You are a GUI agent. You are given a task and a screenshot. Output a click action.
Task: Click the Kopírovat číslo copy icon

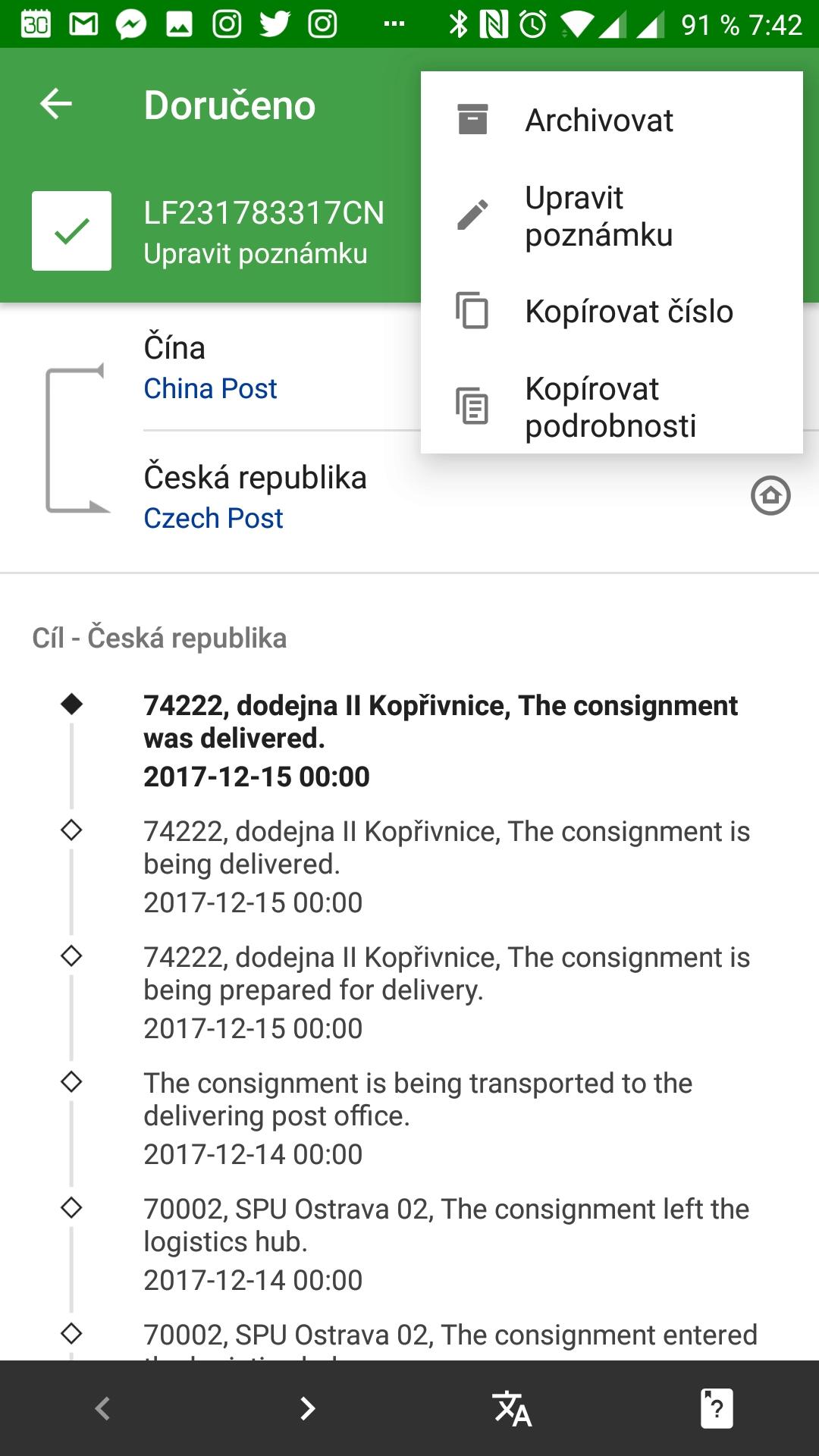472,311
